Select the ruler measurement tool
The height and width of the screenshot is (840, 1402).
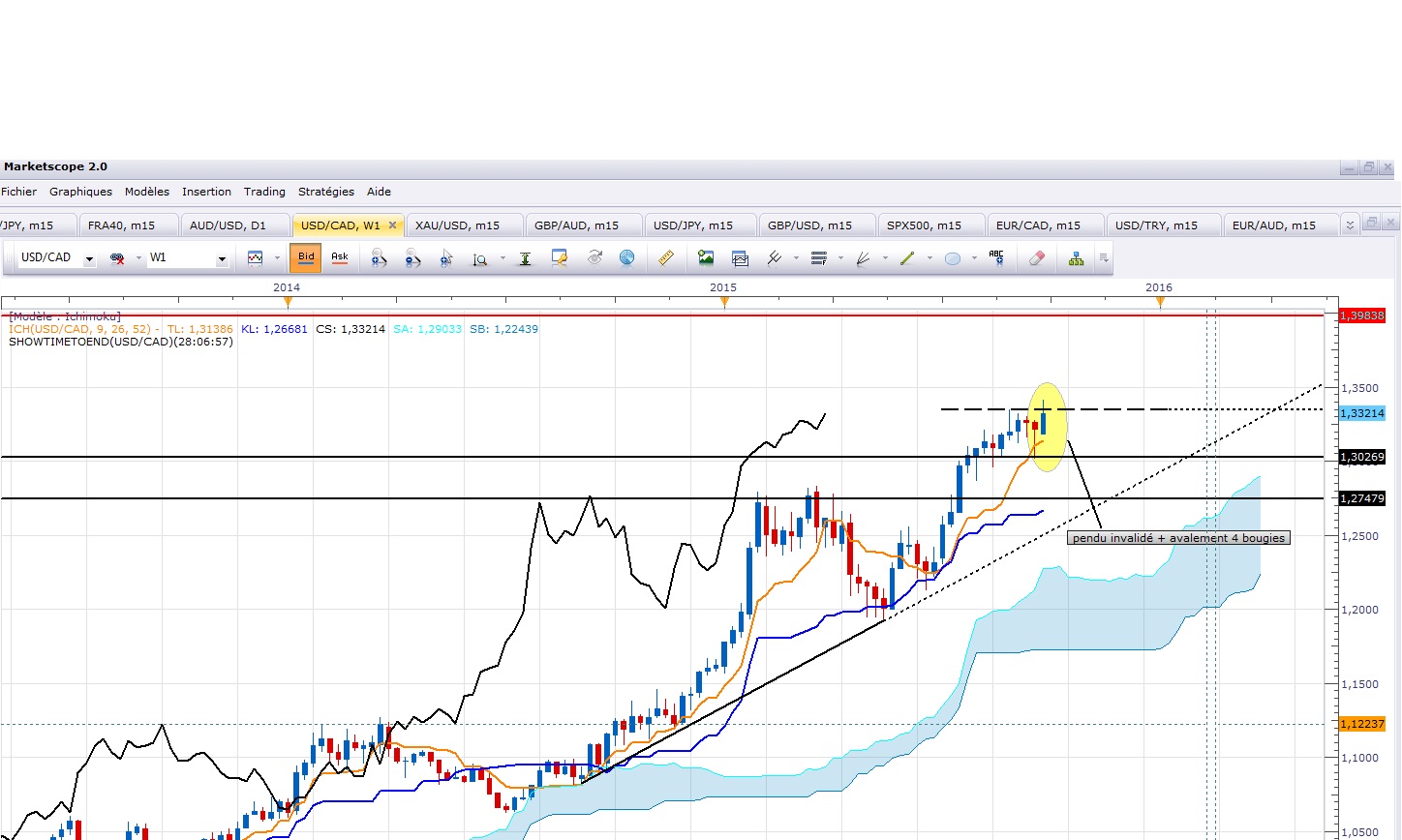[x=666, y=258]
